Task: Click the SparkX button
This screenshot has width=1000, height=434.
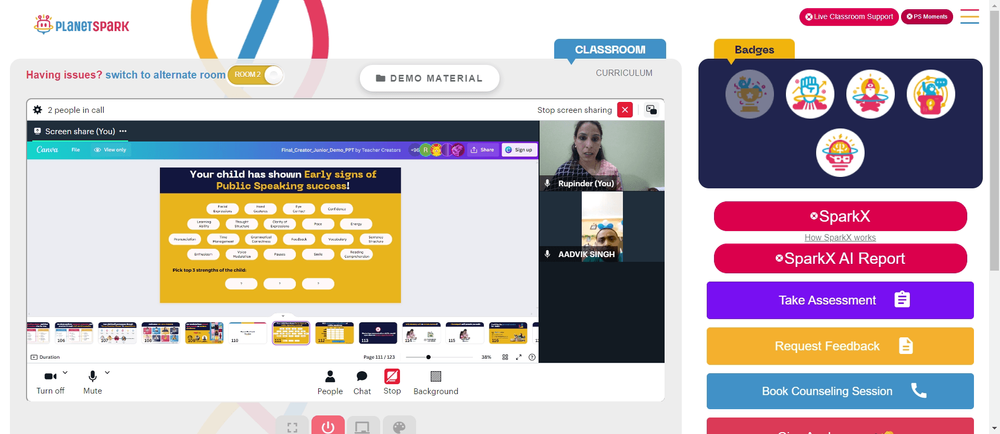Action: [x=840, y=216]
